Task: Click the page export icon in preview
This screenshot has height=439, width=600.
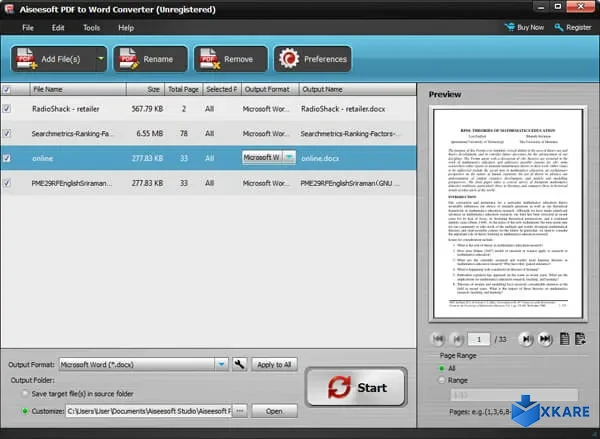Action: point(580,339)
